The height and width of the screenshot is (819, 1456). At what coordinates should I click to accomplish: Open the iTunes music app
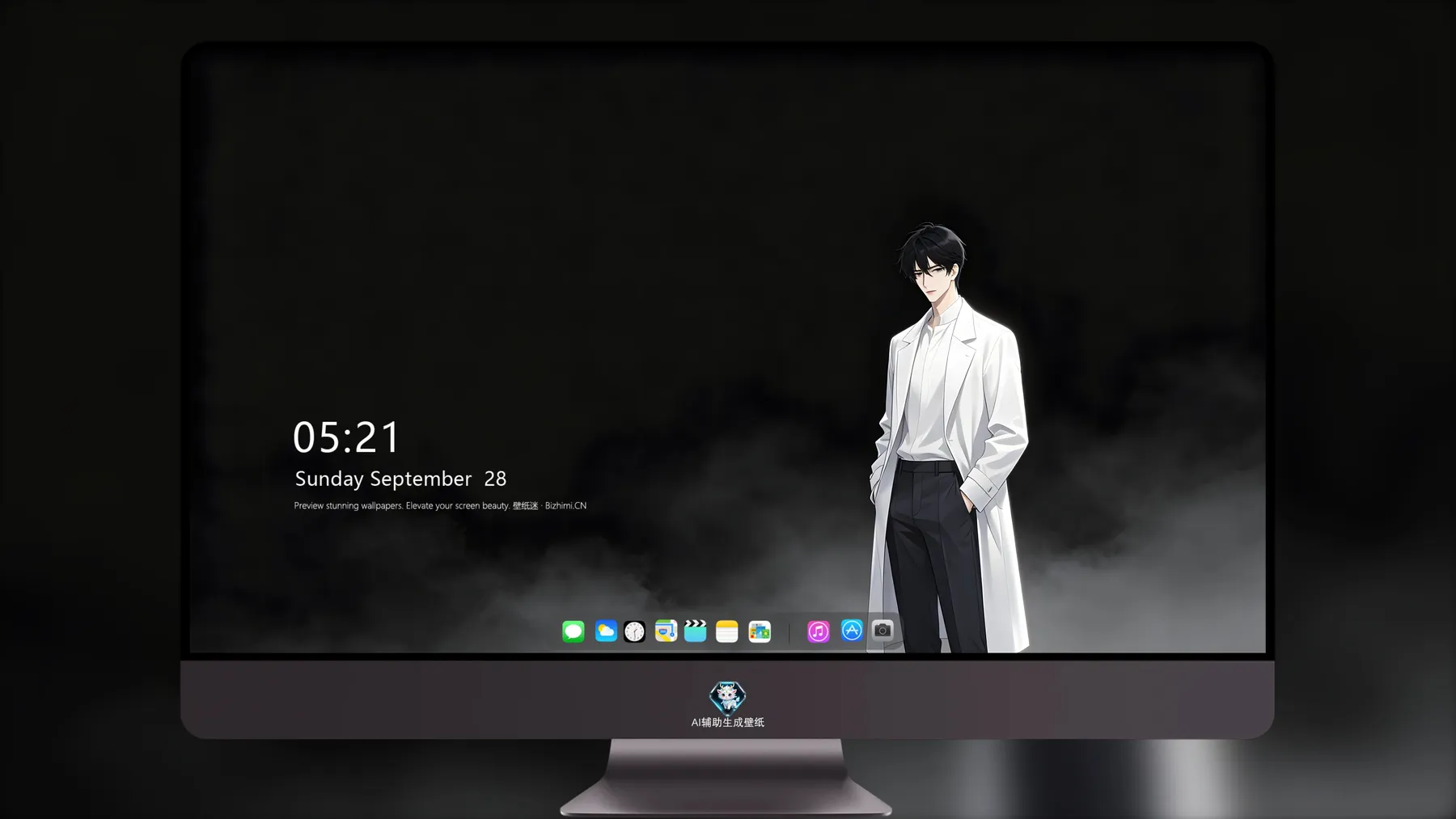point(819,631)
